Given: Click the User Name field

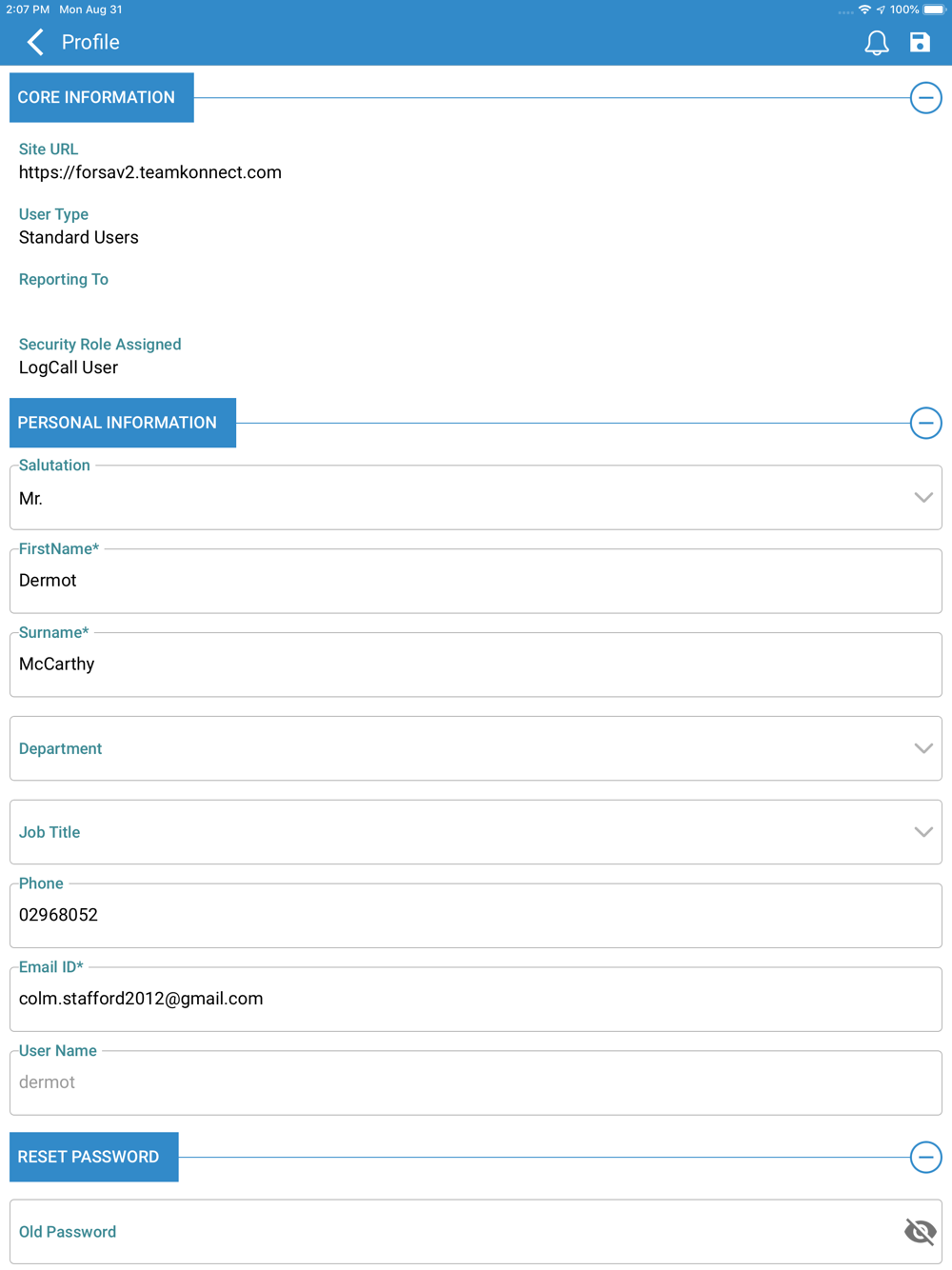Looking at the screenshot, I should tap(476, 1083).
